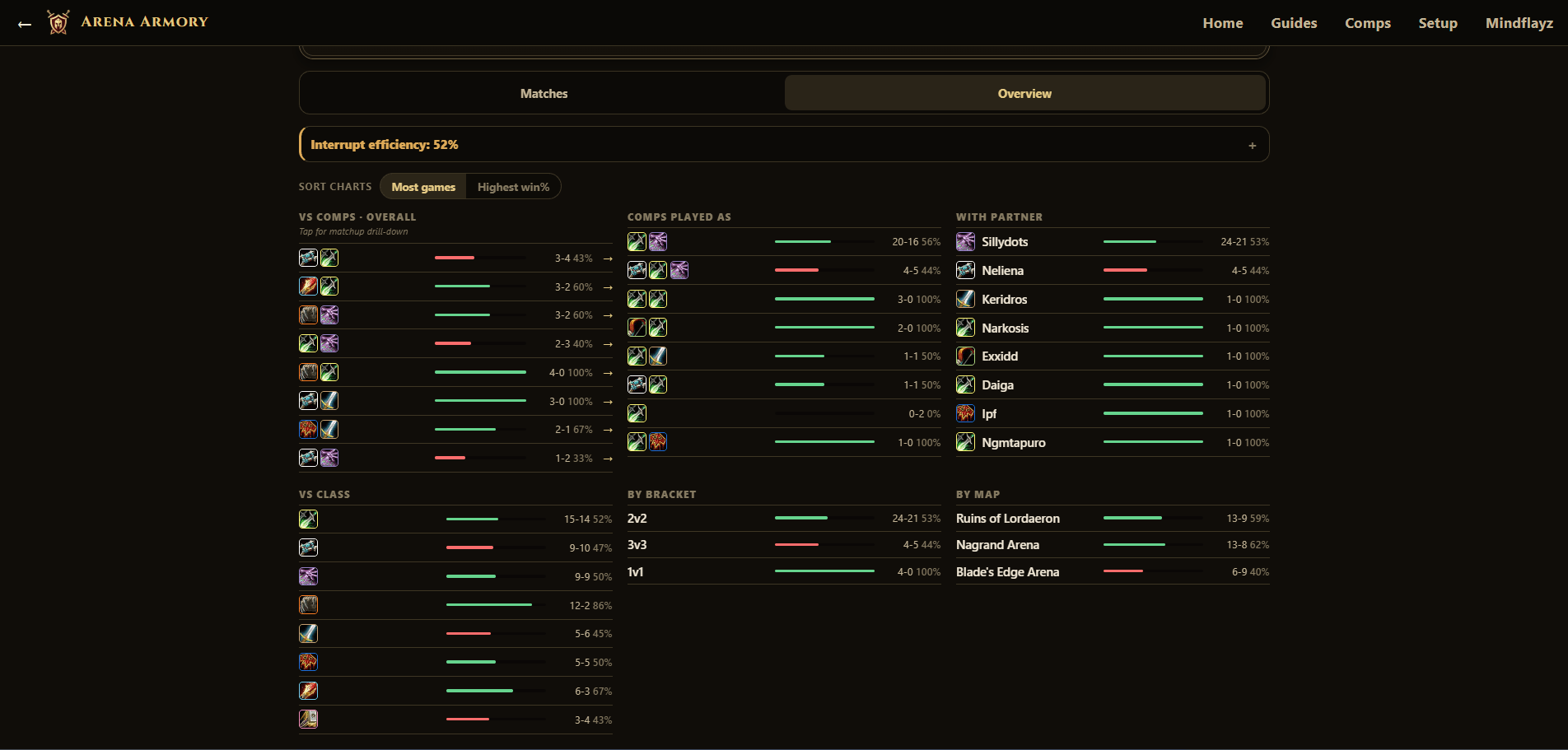Click win-rate bar for Ruins of Lordaeron
Viewport: 1568px width, 750px height.
1153,519
